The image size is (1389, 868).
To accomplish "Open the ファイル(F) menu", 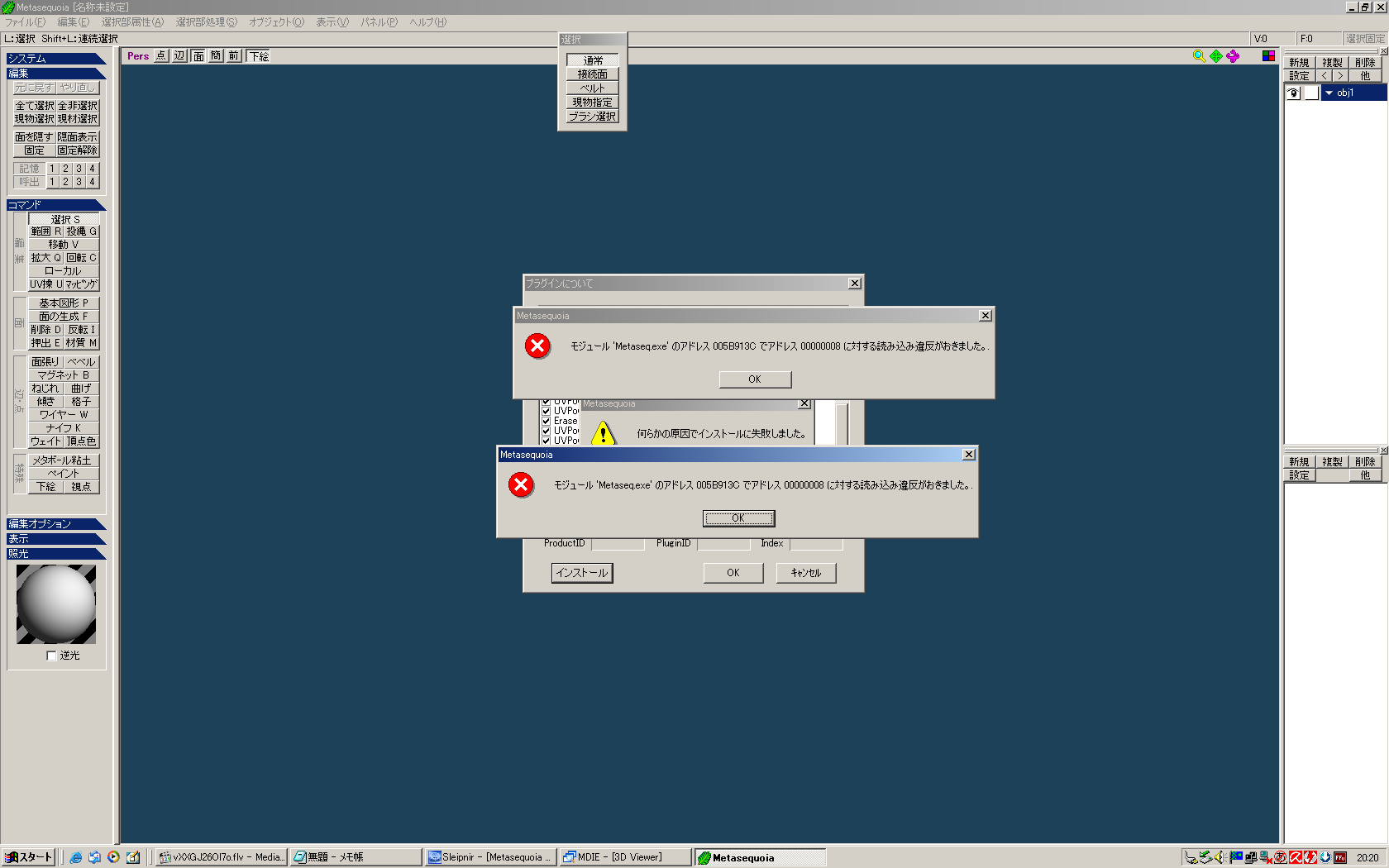I will [x=25, y=22].
